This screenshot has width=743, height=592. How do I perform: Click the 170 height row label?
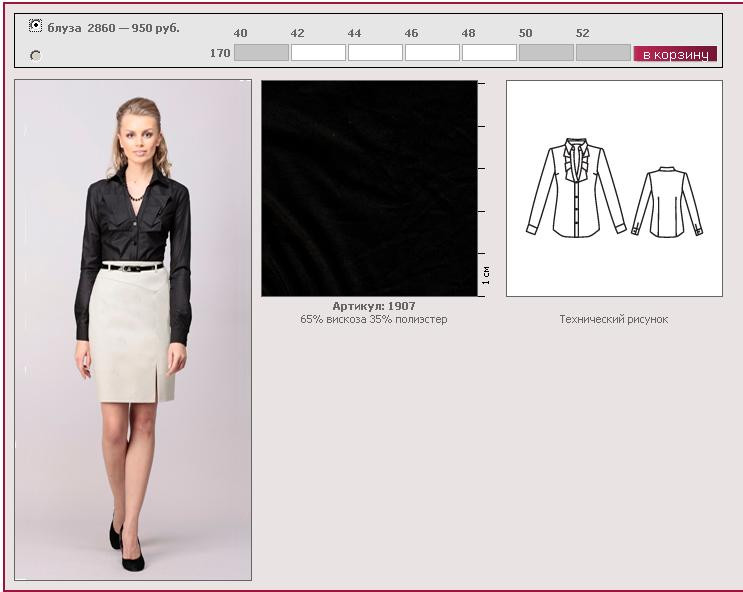click(x=220, y=53)
